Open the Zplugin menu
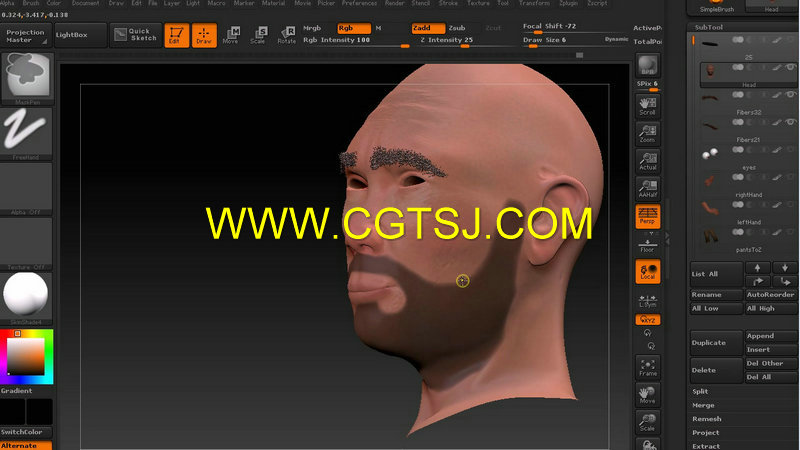The width and height of the screenshot is (800, 450). coord(568,3)
